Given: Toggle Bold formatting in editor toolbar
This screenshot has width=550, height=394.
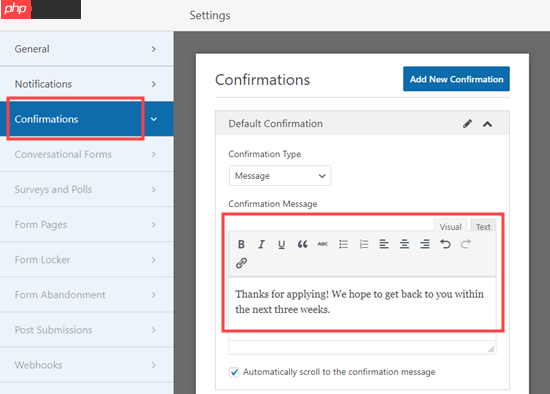Looking at the screenshot, I should (x=241, y=244).
